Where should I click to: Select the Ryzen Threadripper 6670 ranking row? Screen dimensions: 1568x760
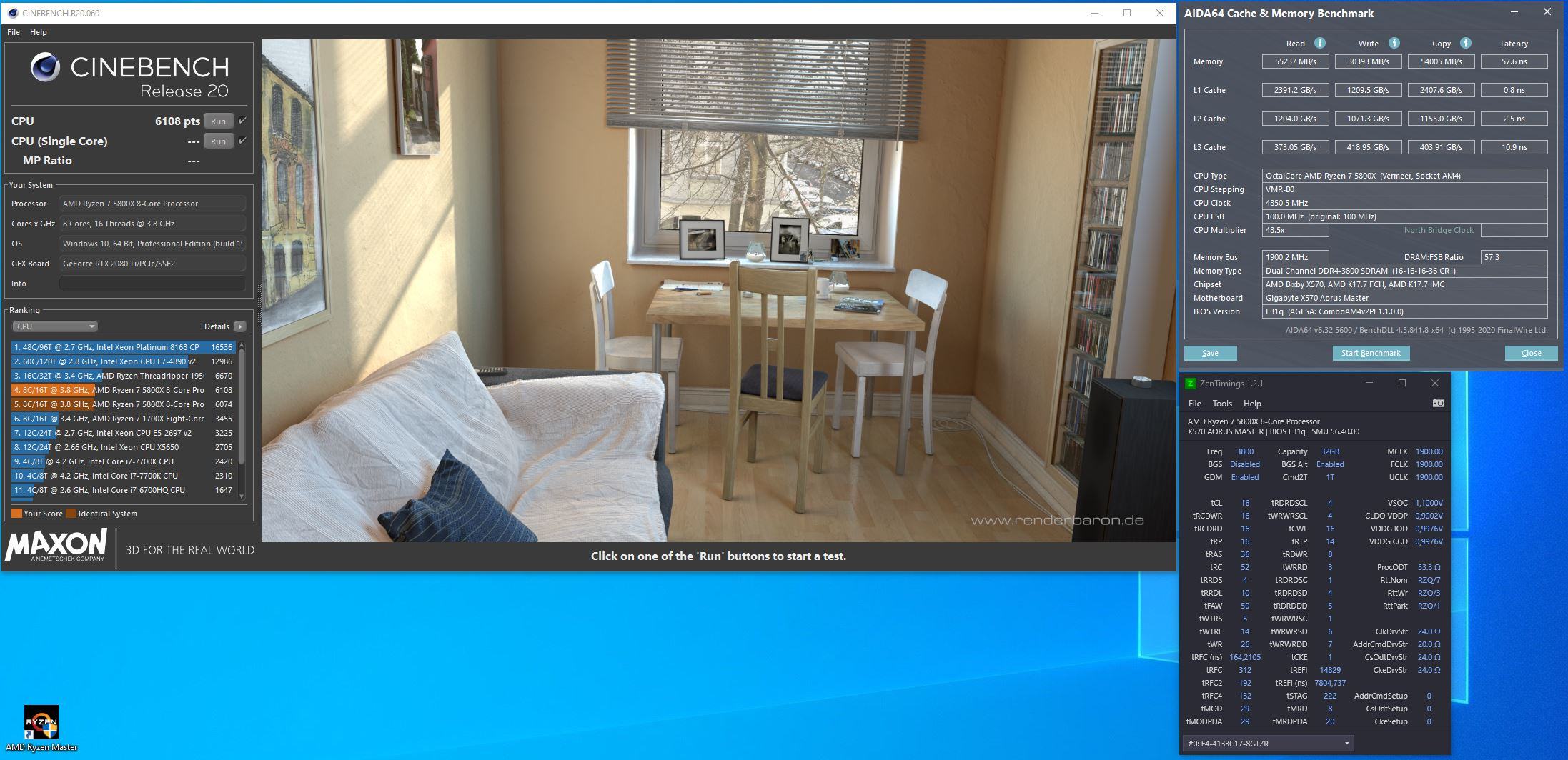point(123,376)
